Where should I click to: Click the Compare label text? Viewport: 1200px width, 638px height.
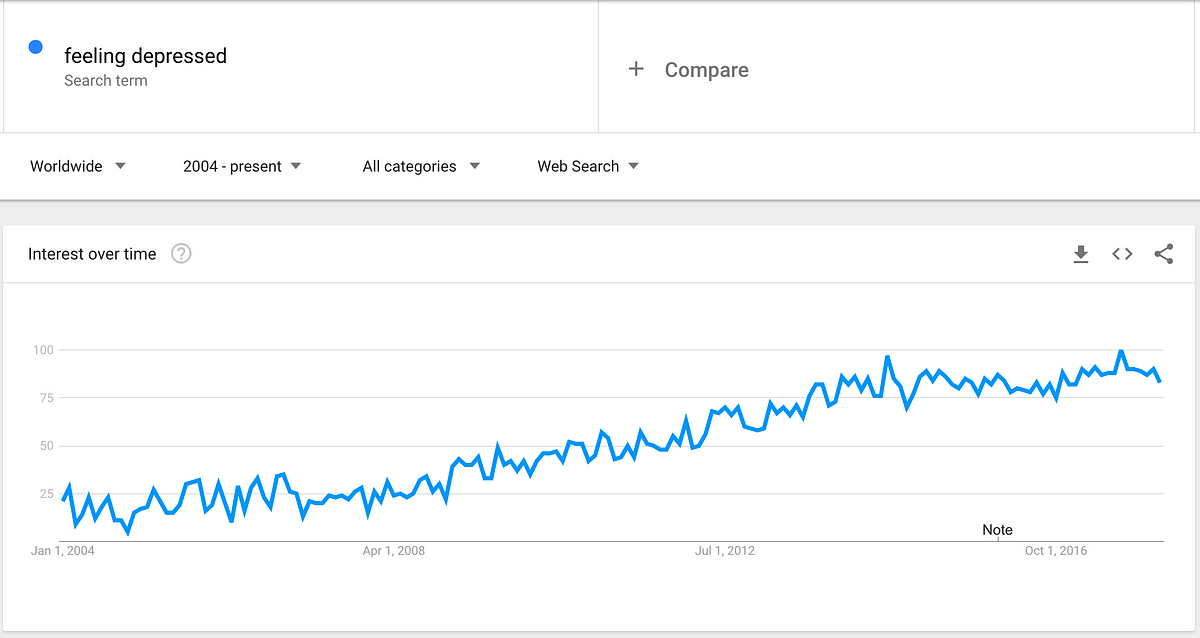(x=706, y=70)
